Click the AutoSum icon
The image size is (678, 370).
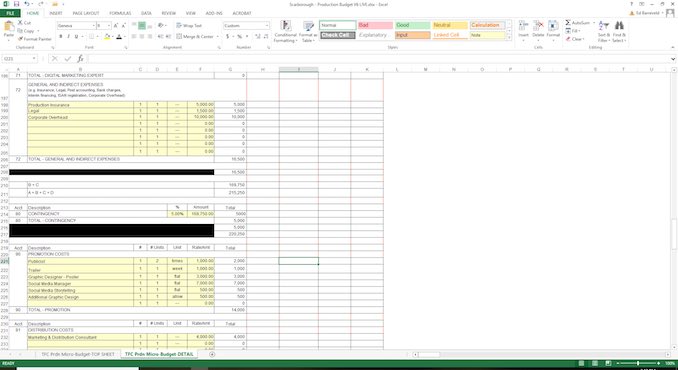579,22
